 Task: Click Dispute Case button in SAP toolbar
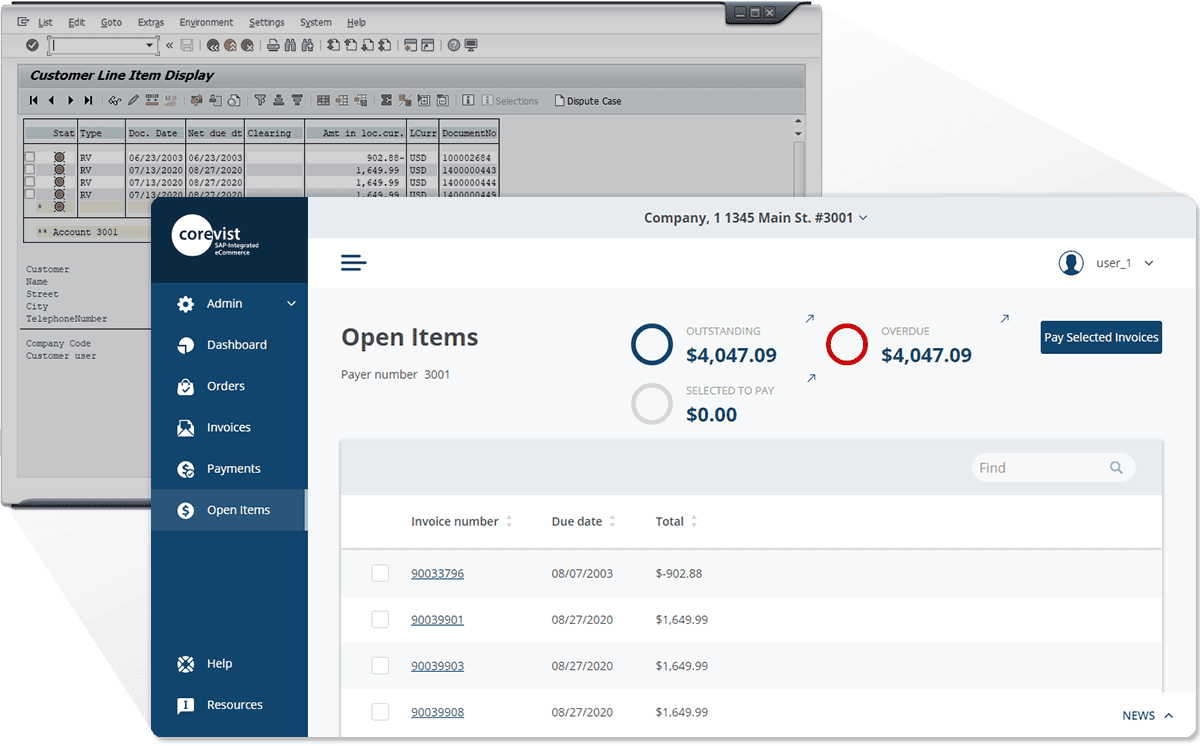[587, 100]
